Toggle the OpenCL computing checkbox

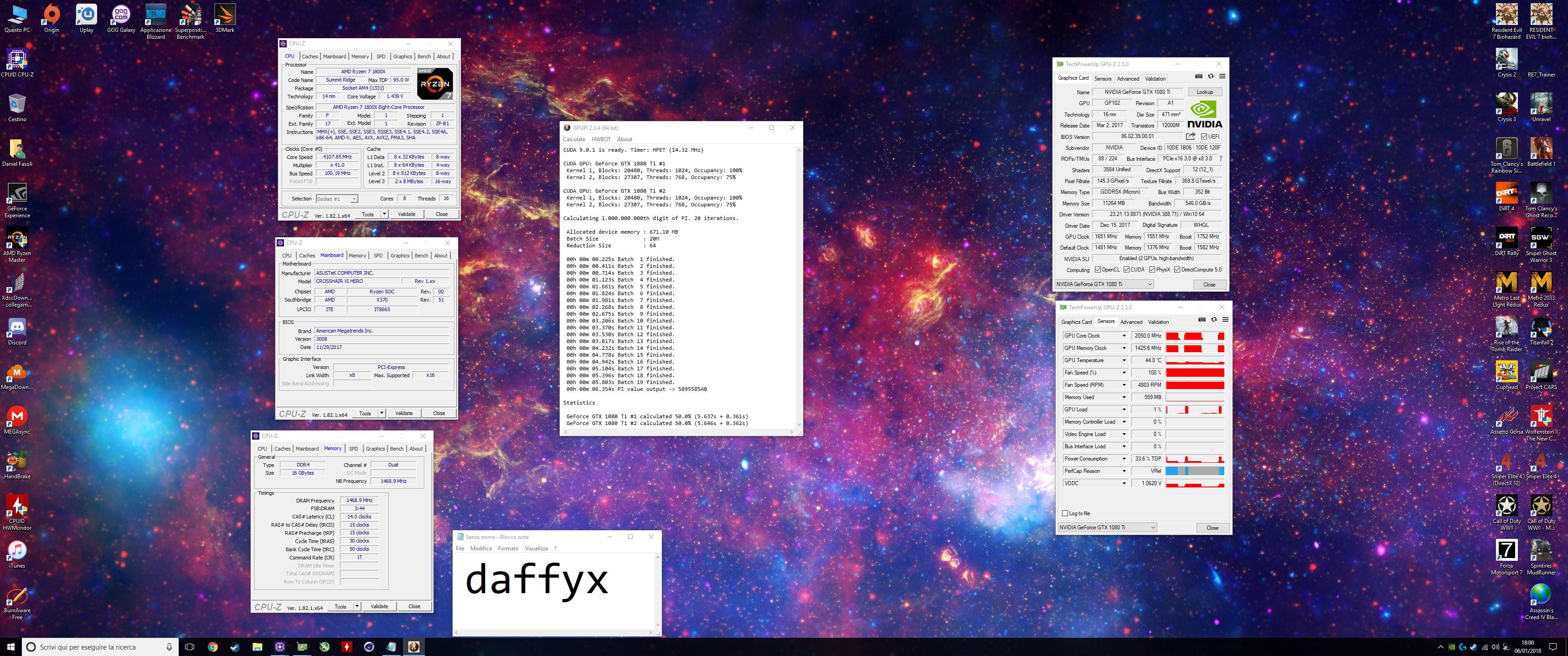point(1098,270)
